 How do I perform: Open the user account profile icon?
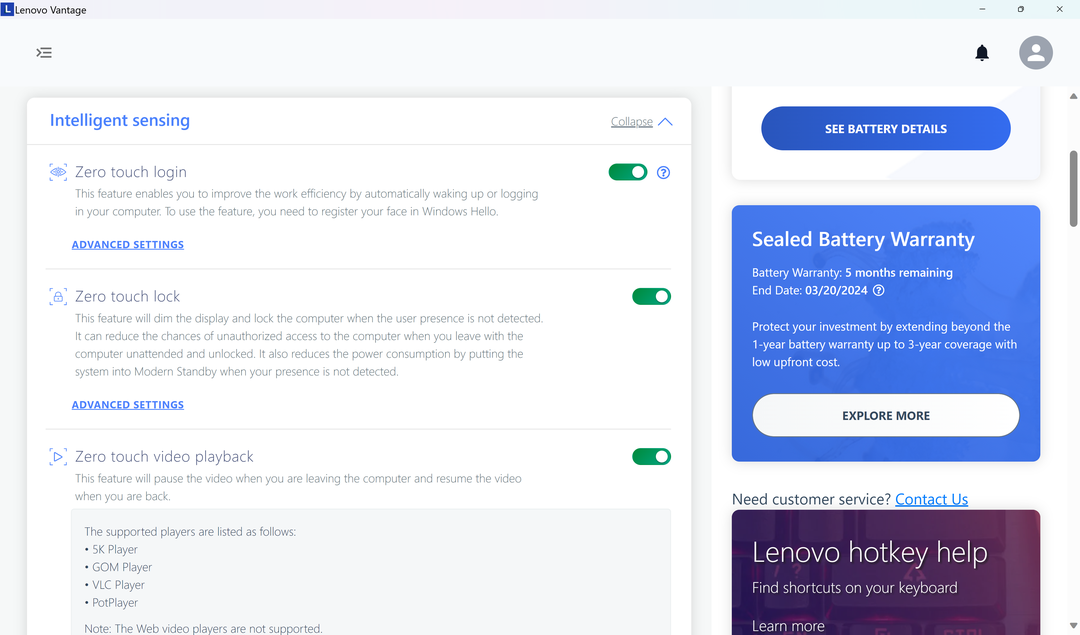(x=1036, y=53)
